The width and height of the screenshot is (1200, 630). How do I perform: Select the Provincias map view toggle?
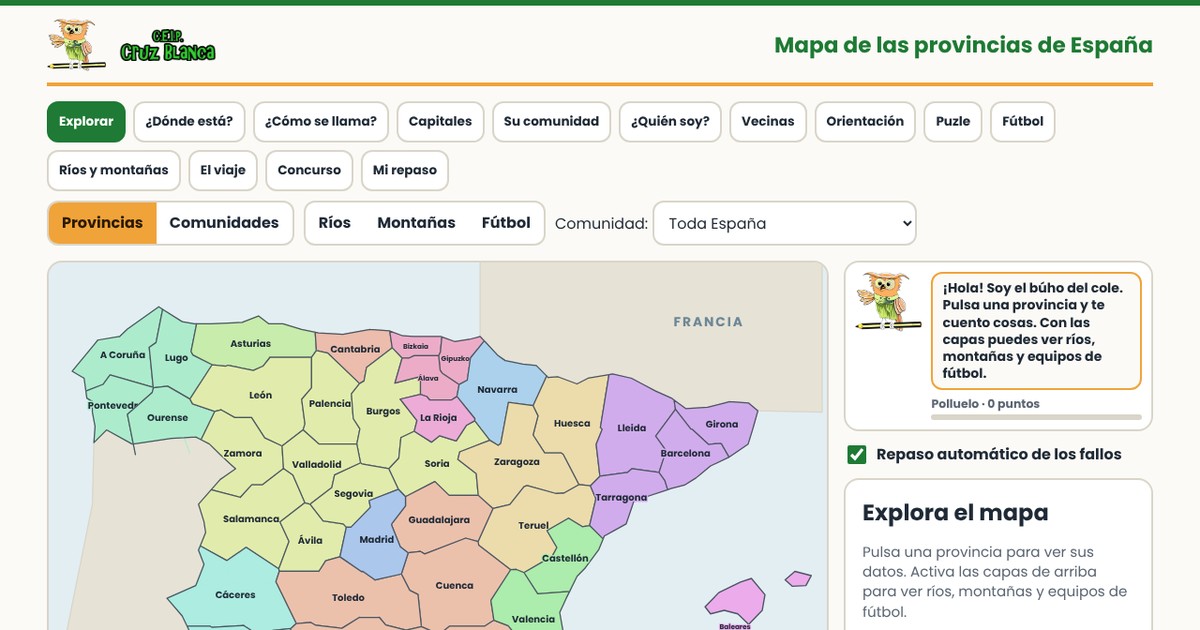point(102,223)
